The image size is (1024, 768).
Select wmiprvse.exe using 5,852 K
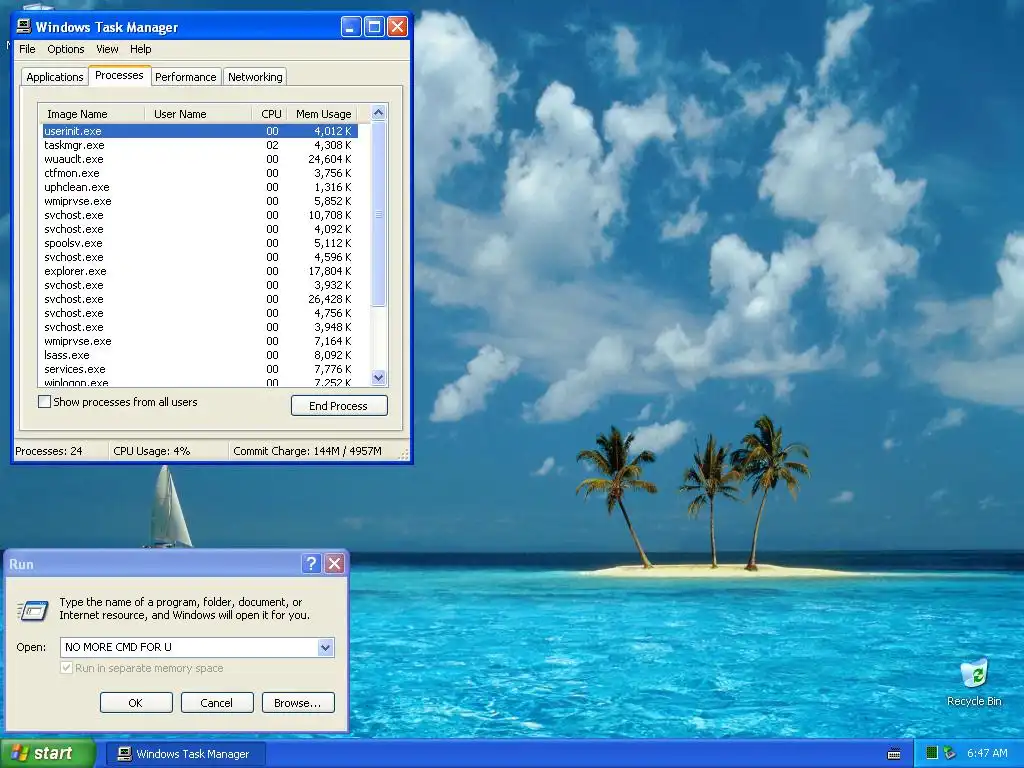[199, 201]
